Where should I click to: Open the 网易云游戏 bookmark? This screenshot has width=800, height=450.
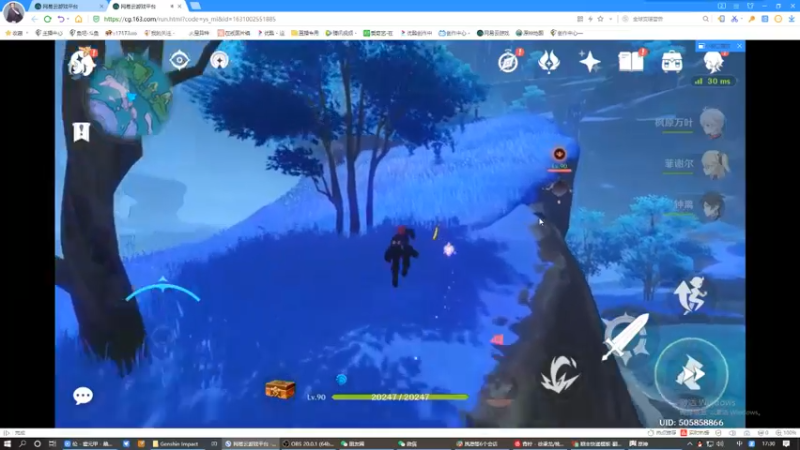point(493,33)
